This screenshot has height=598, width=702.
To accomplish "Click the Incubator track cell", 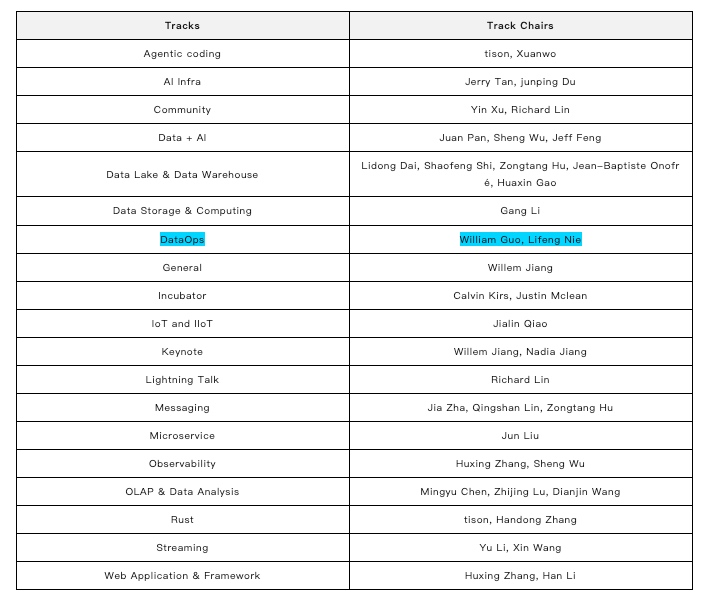I will click(x=182, y=296).
